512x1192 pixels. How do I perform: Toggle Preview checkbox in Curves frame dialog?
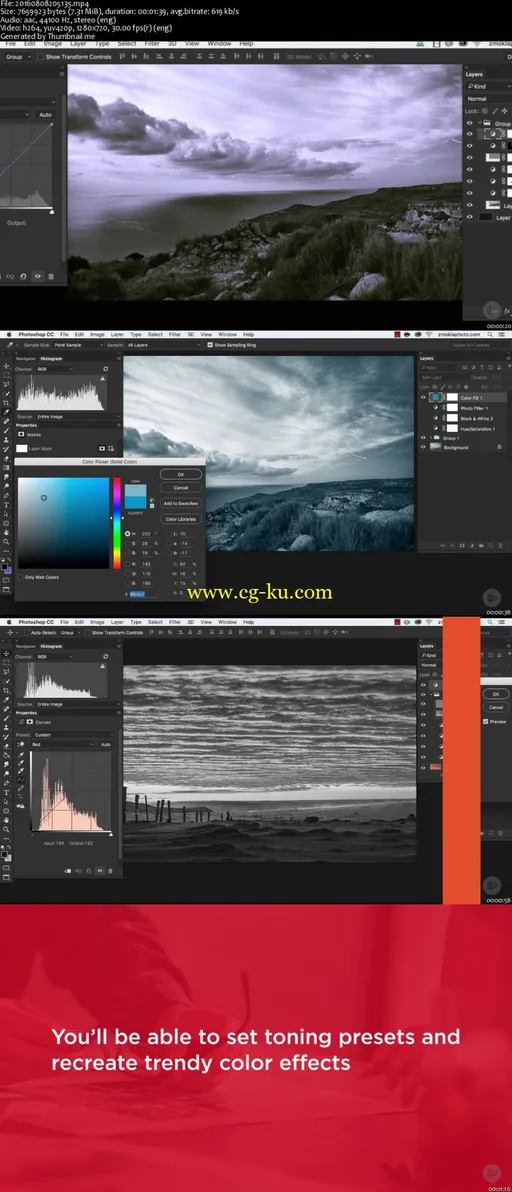(486, 721)
